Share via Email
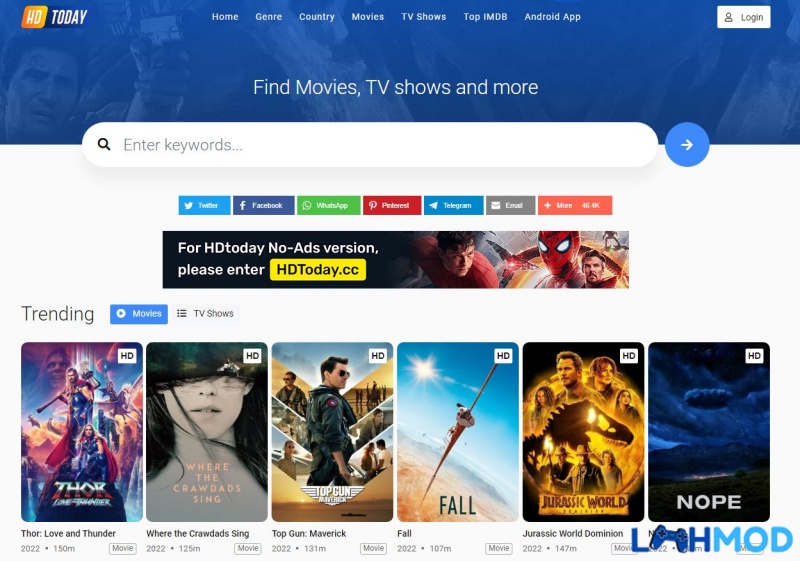800x561 pixels. coord(510,205)
